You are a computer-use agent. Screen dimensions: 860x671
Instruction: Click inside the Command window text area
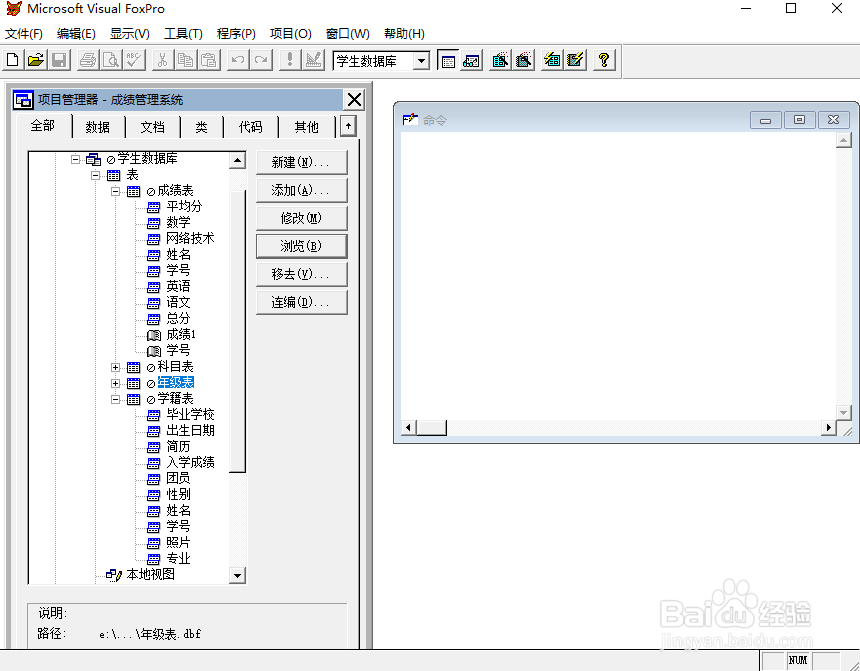[618, 276]
